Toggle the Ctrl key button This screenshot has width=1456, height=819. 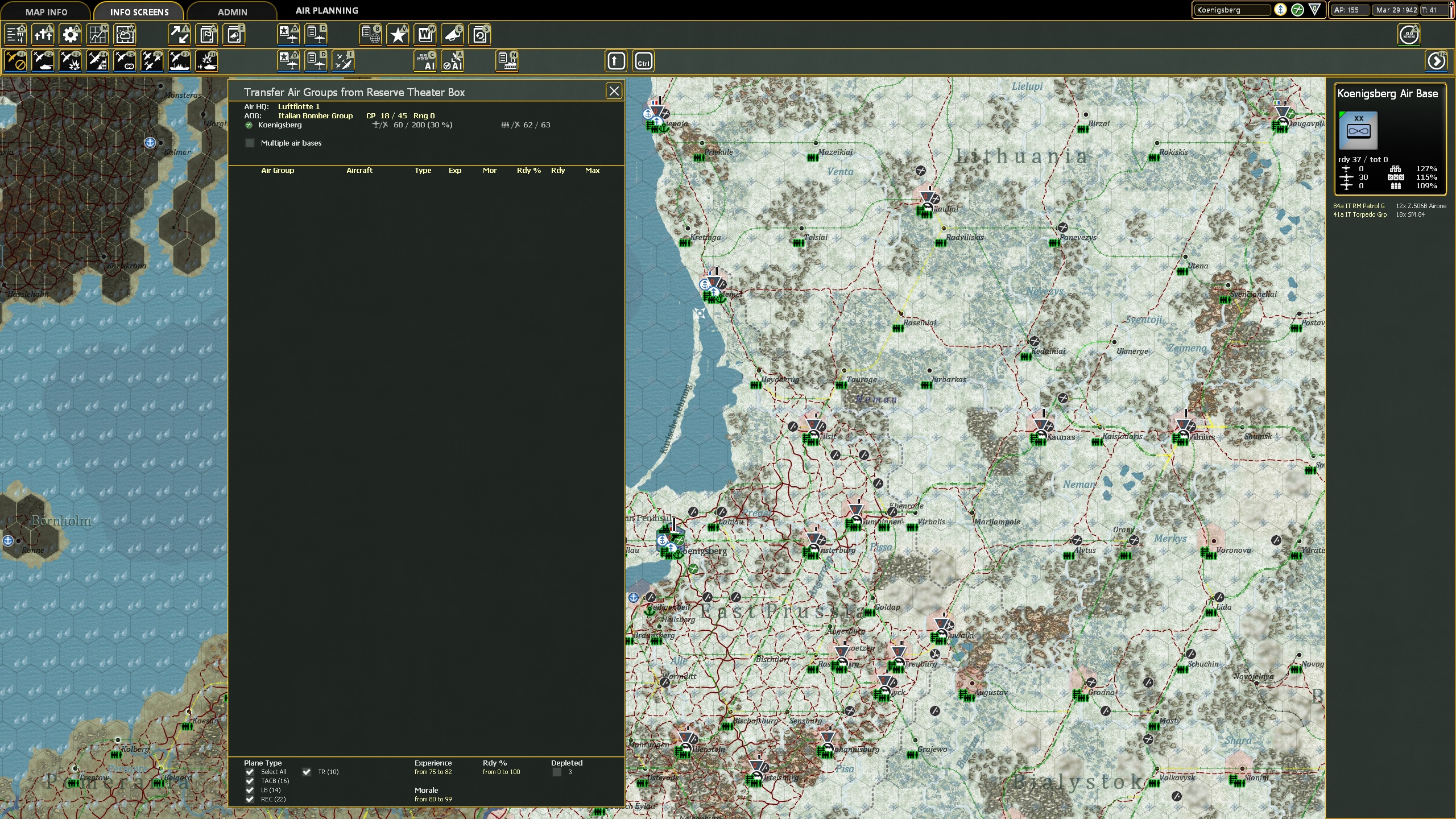643,61
